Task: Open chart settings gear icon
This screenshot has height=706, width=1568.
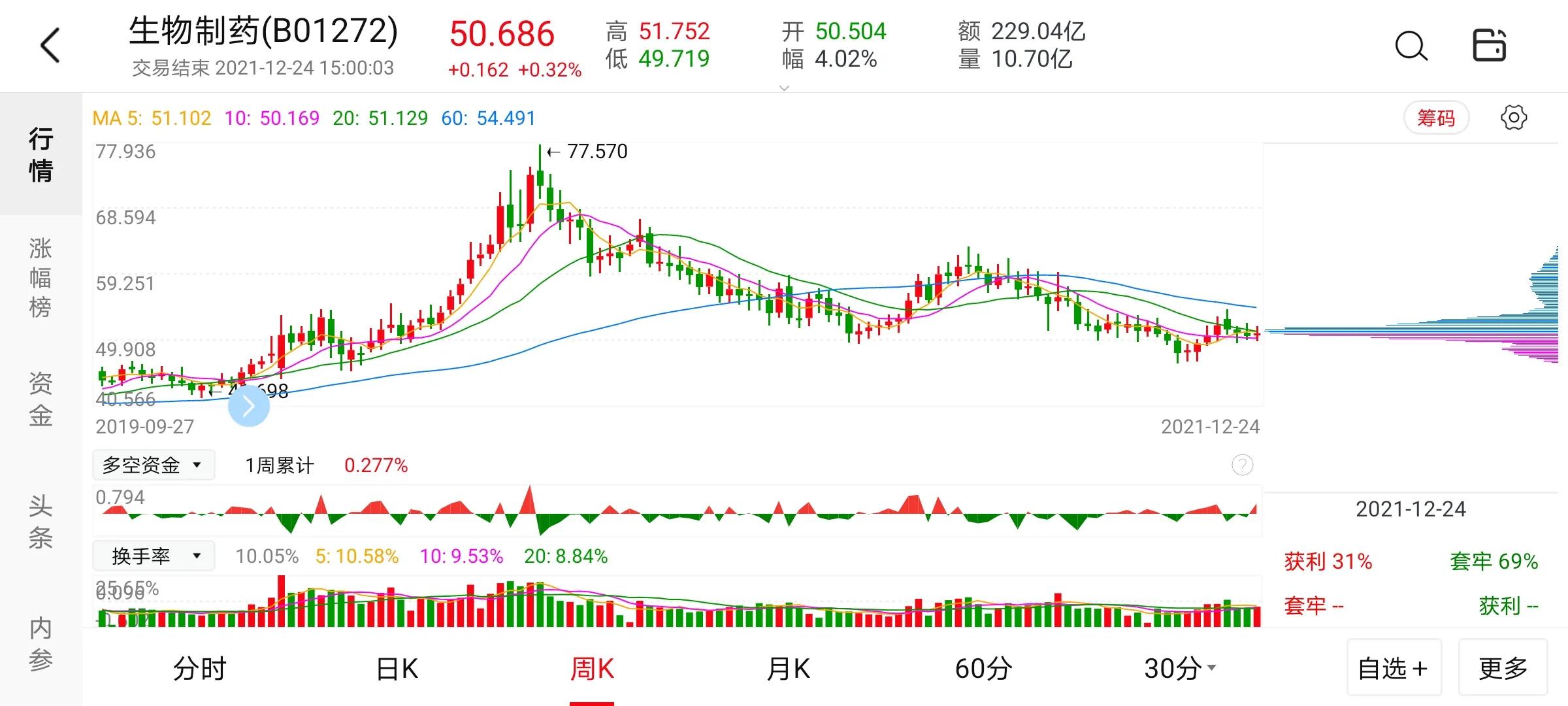Action: pos(1514,118)
